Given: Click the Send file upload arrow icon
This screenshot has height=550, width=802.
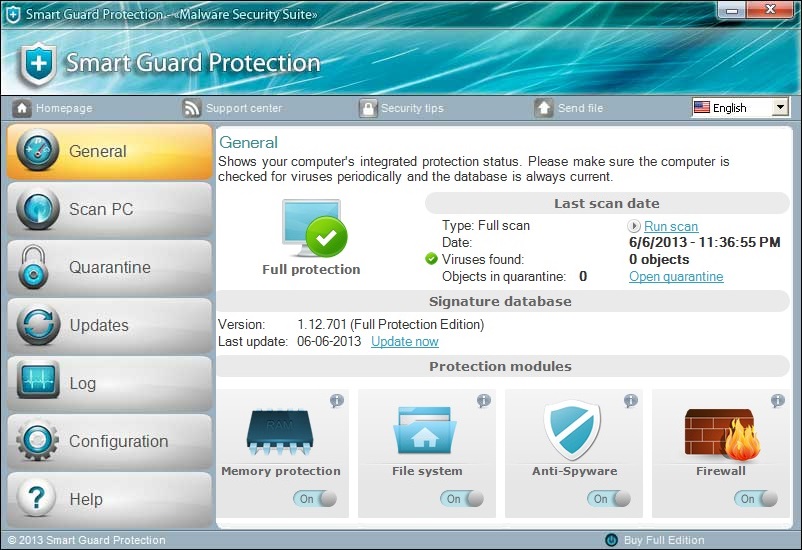Looking at the screenshot, I should click(544, 108).
